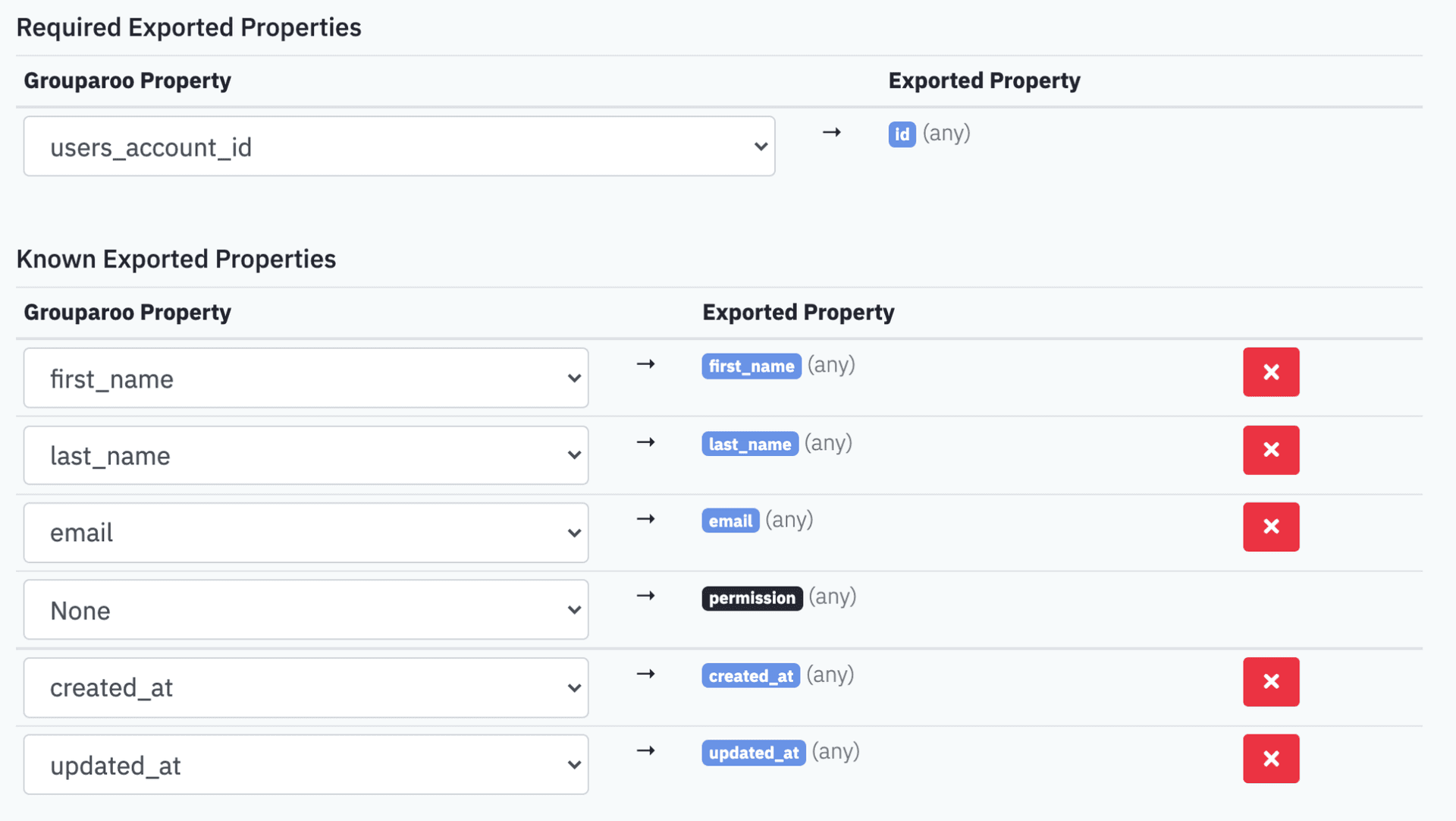Expand the None grouparoo property dropdown for permission
The width and height of the screenshot is (1456, 821).
click(309, 610)
